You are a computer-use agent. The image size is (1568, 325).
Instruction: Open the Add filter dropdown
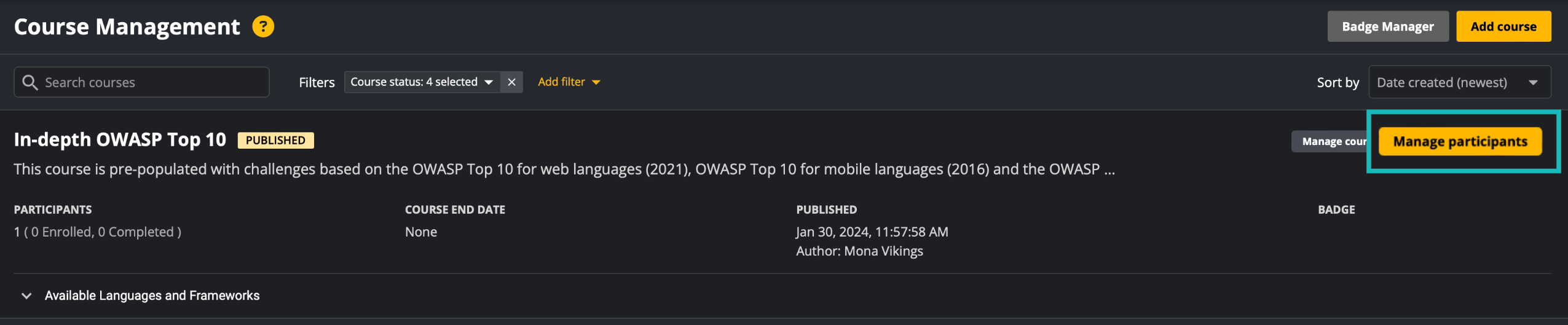pos(569,82)
